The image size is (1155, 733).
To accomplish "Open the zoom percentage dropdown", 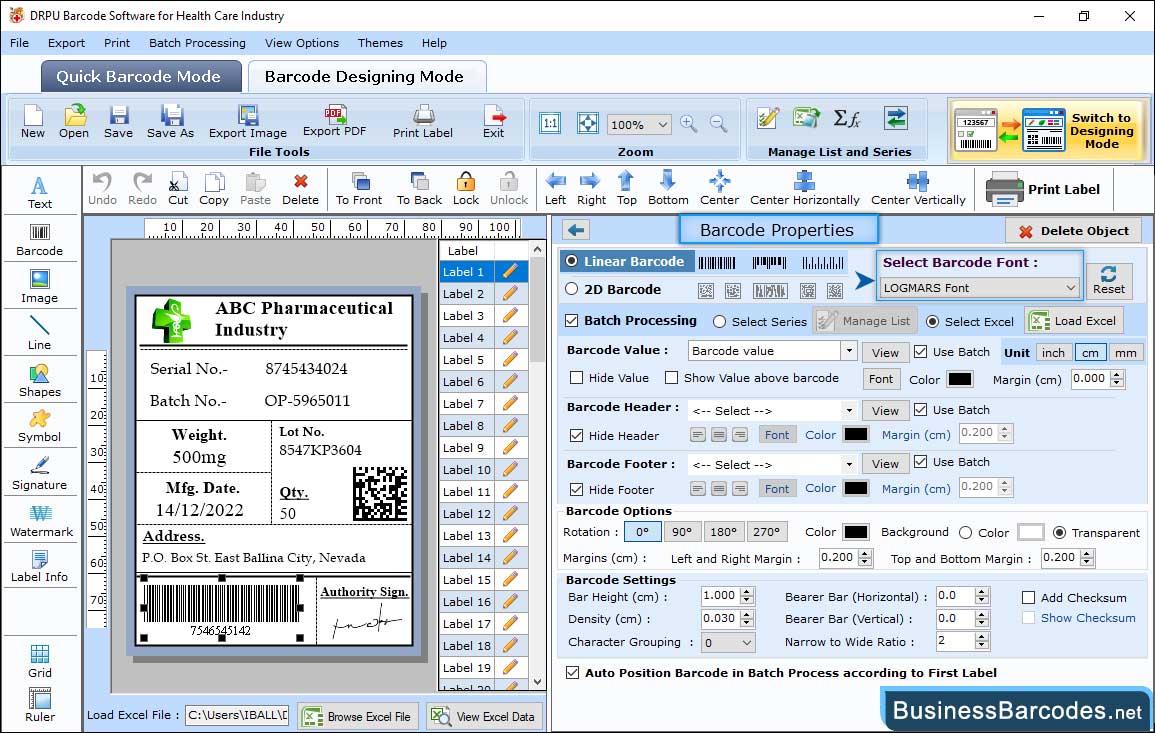I will pyautogui.click(x=639, y=124).
